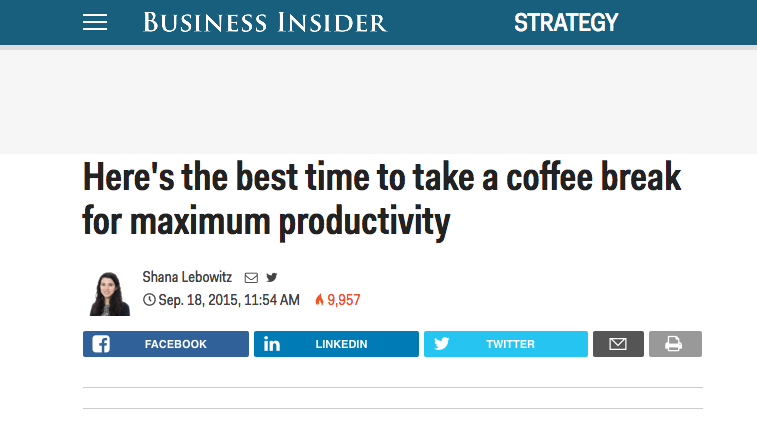Screen dimensions: 757x447
Task: Open the author's profile photo
Action: tap(110, 293)
